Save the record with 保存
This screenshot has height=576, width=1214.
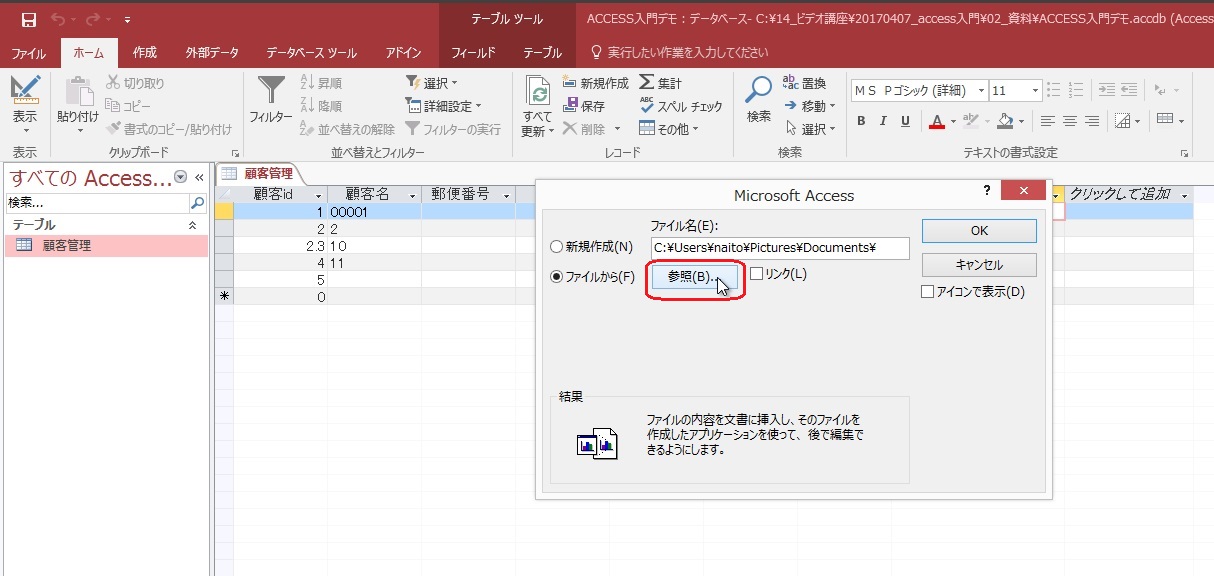pyautogui.click(x=584, y=106)
